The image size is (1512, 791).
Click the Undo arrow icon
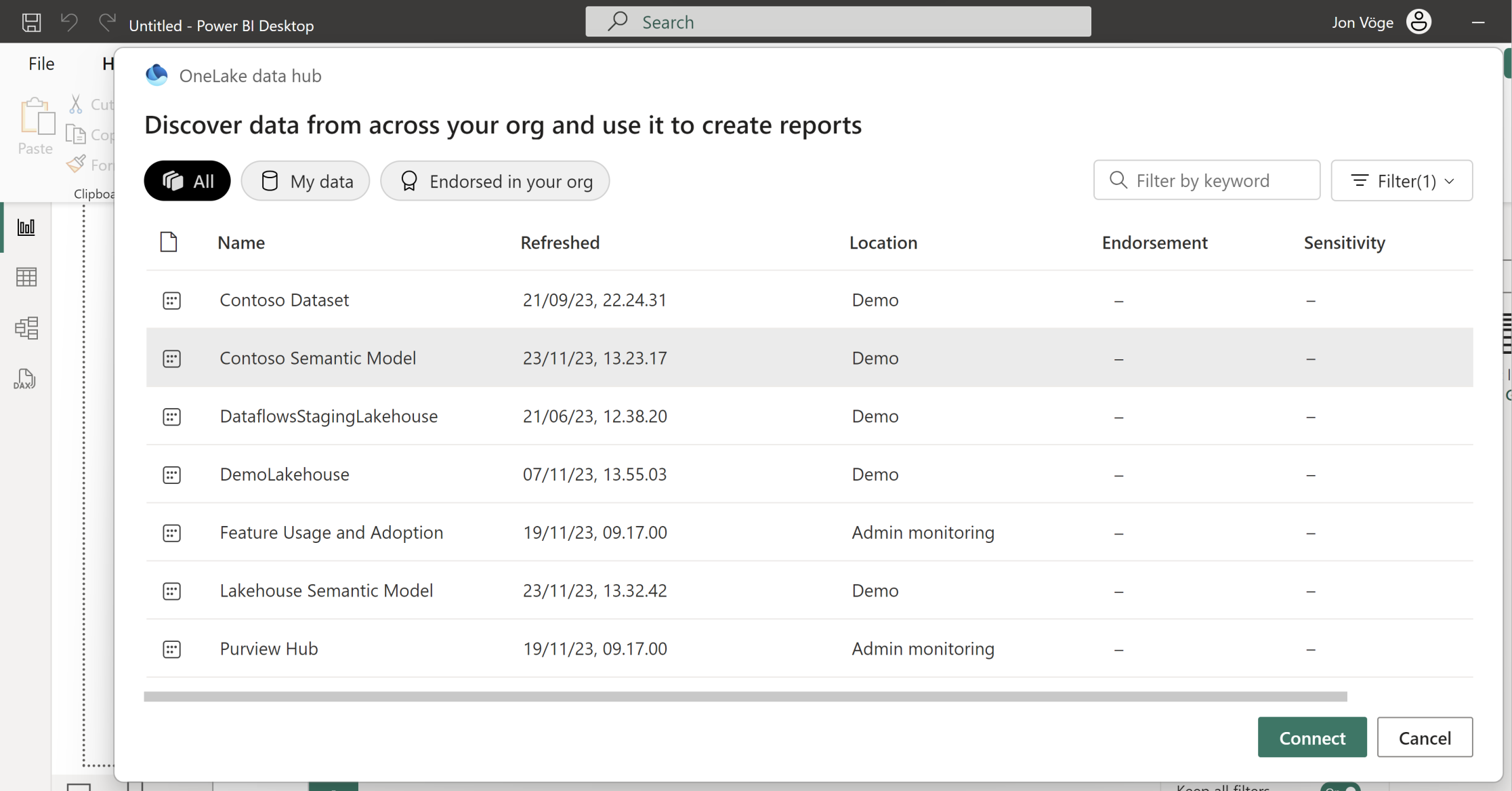[x=69, y=22]
